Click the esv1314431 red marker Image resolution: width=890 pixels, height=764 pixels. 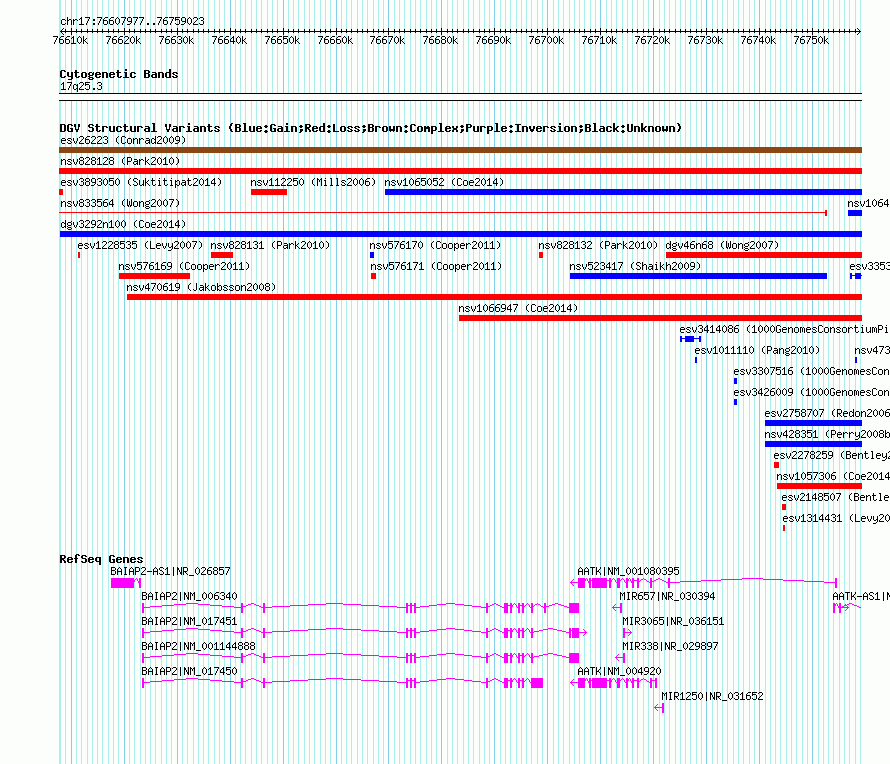coord(784,528)
